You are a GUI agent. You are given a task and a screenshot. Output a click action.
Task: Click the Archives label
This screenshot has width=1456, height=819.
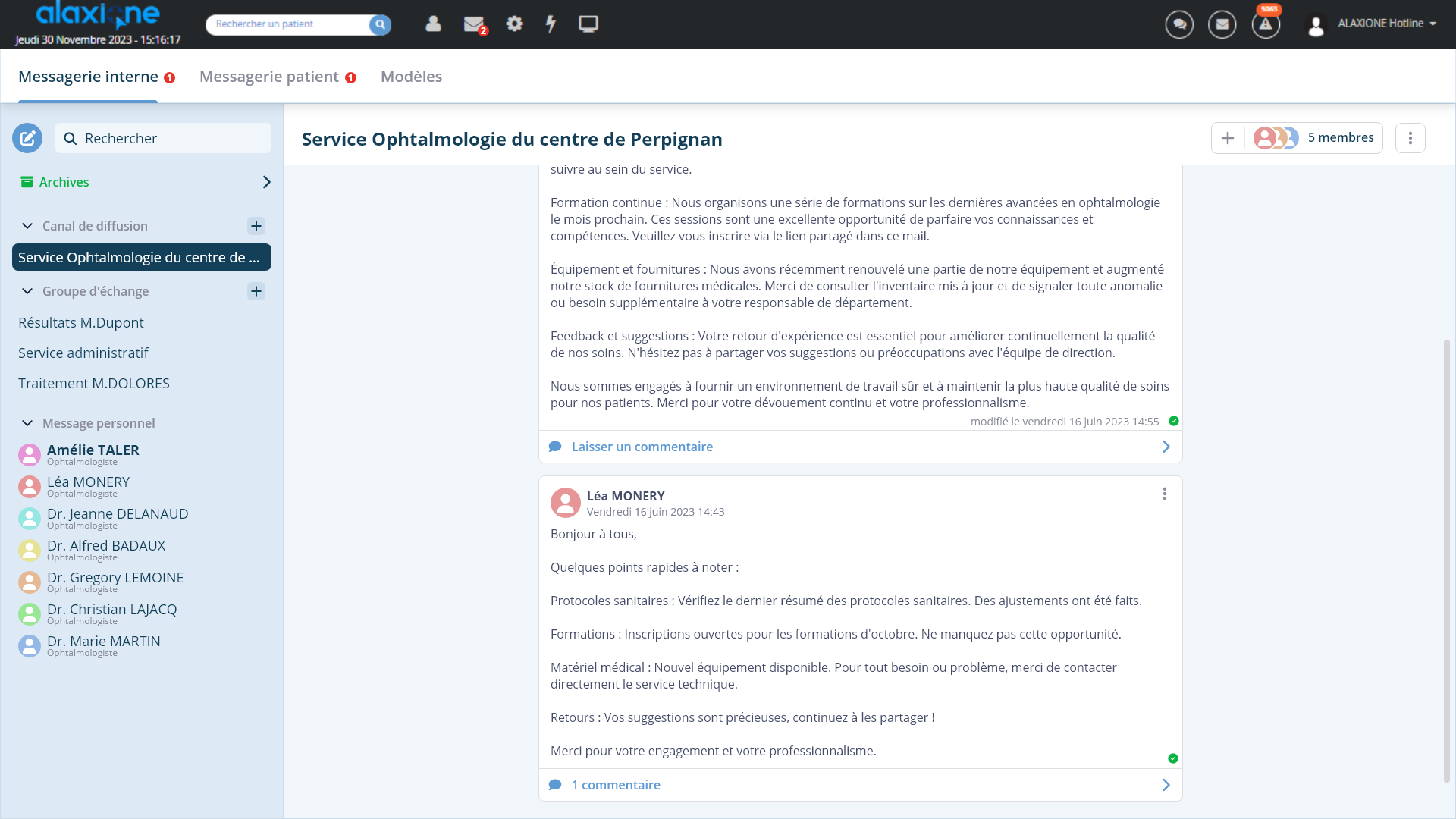pos(64,182)
